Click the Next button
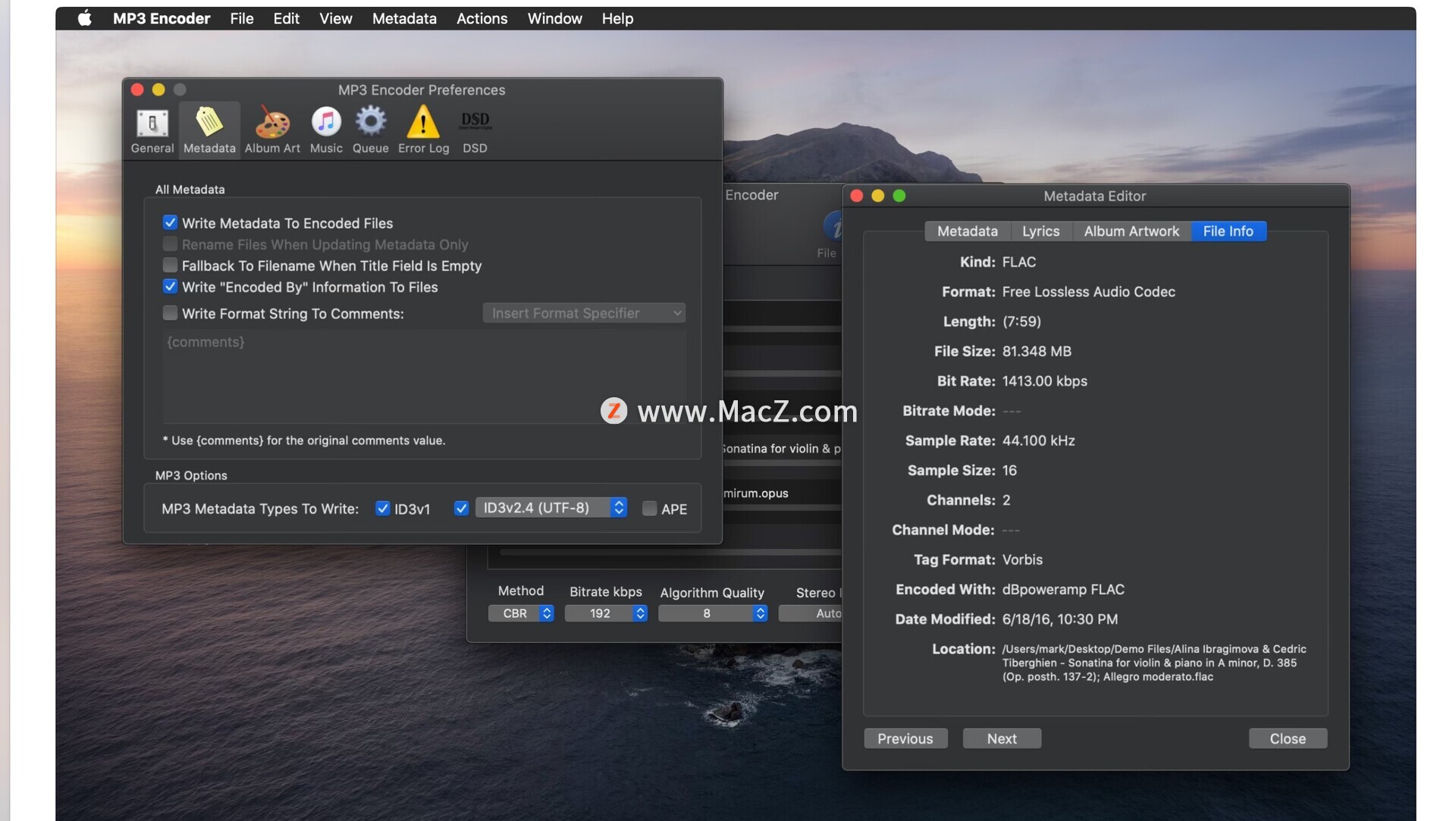1456x821 pixels. point(1001,738)
